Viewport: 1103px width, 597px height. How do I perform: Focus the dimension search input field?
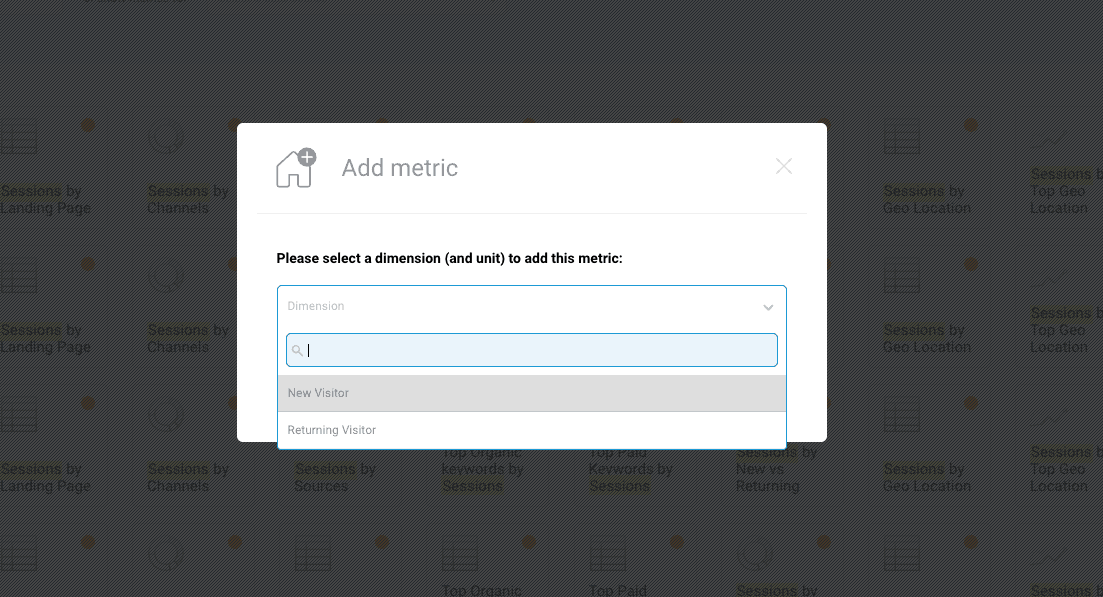[x=540, y=350]
